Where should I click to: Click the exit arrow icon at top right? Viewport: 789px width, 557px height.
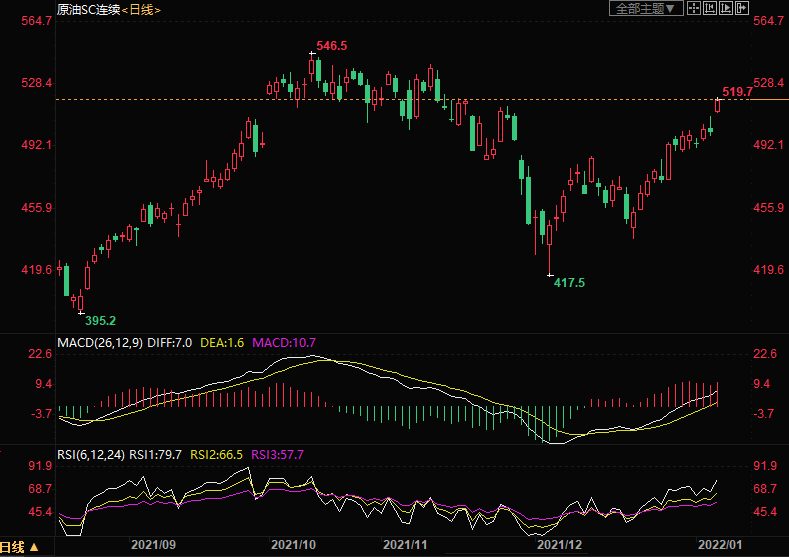pos(742,8)
